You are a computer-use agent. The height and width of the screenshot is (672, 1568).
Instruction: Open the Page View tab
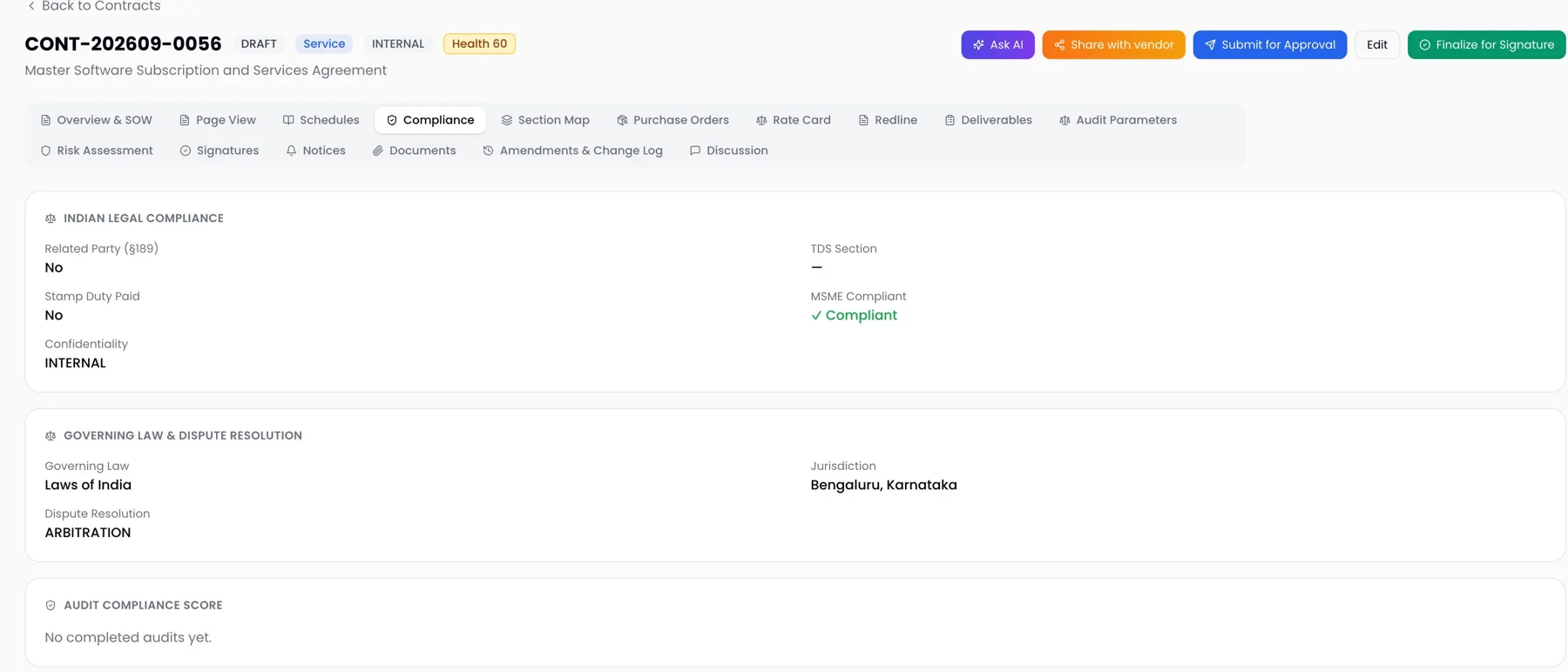click(217, 120)
